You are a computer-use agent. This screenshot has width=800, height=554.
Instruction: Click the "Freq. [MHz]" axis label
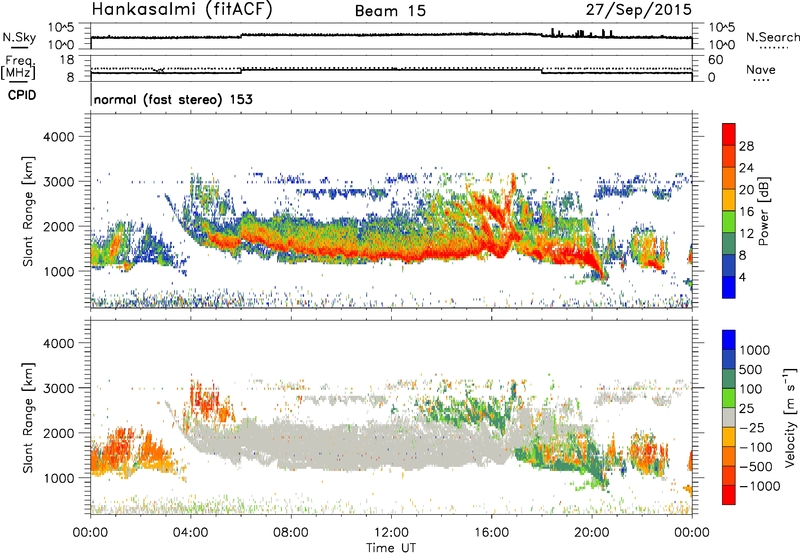click(18, 67)
